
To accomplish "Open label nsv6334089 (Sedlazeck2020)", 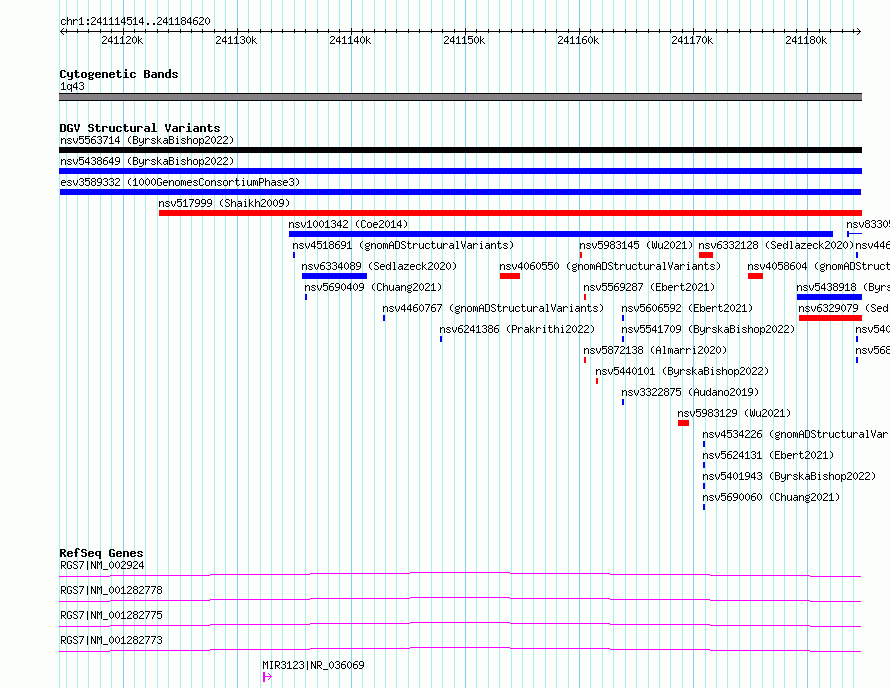I will (x=379, y=266).
